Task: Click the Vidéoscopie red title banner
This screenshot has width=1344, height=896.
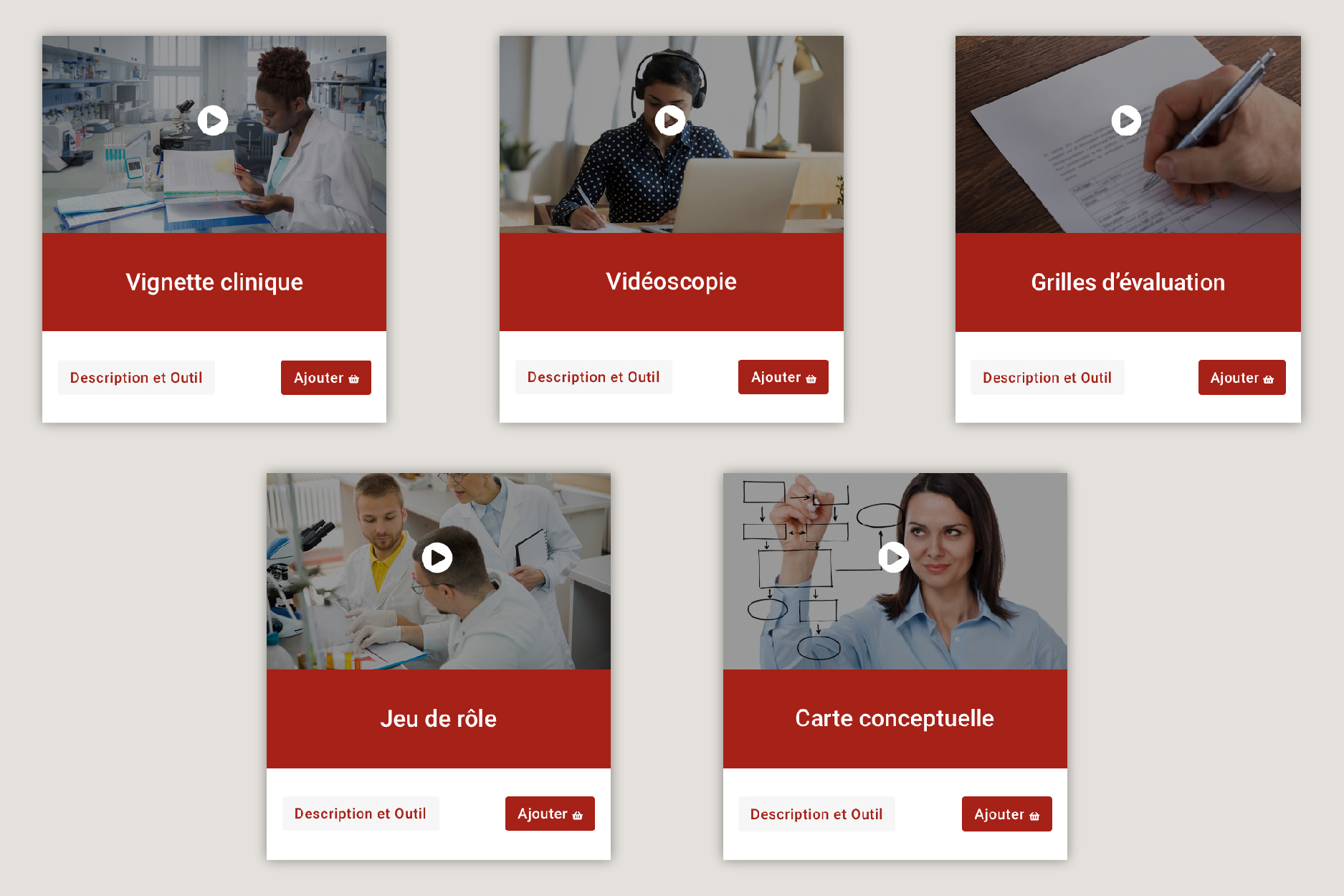Action: pyautogui.click(x=672, y=282)
